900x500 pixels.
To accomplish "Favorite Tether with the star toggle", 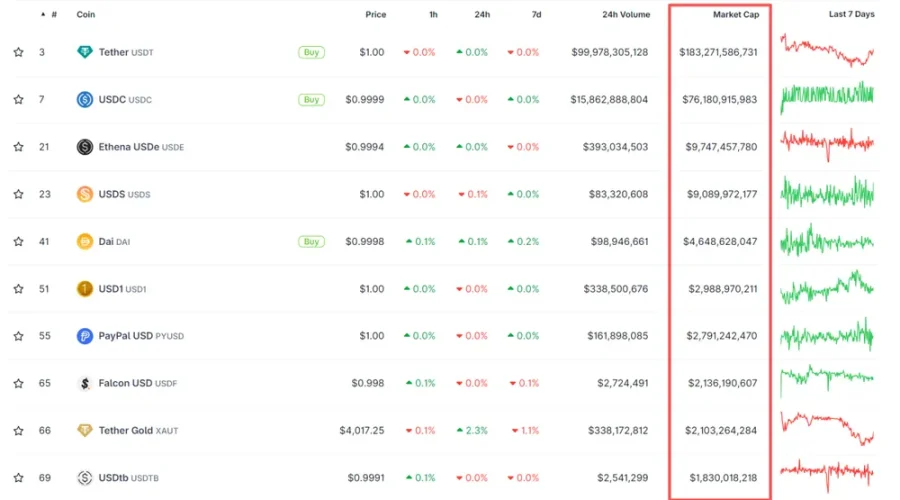I will click(18, 52).
